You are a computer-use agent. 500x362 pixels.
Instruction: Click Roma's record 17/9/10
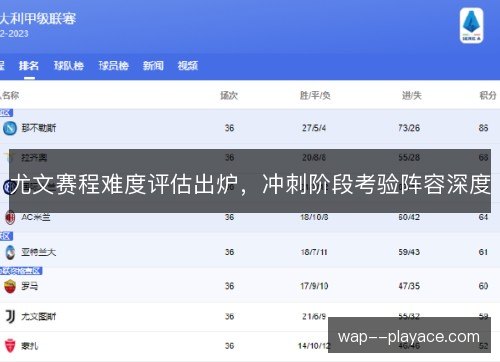[x=314, y=286]
